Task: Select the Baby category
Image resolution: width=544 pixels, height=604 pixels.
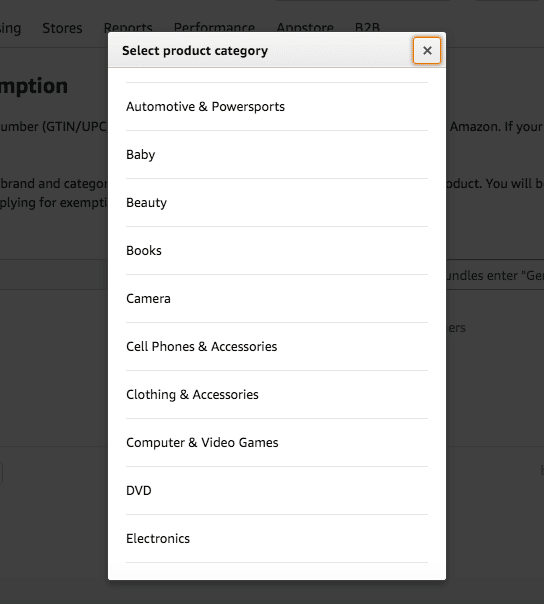Action: tap(277, 154)
